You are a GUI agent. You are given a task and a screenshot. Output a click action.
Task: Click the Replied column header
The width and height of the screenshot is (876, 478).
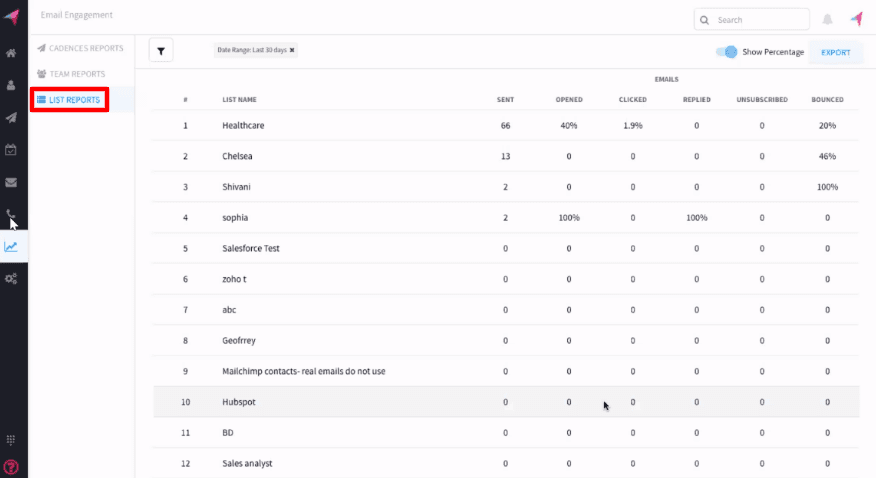point(697,99)
